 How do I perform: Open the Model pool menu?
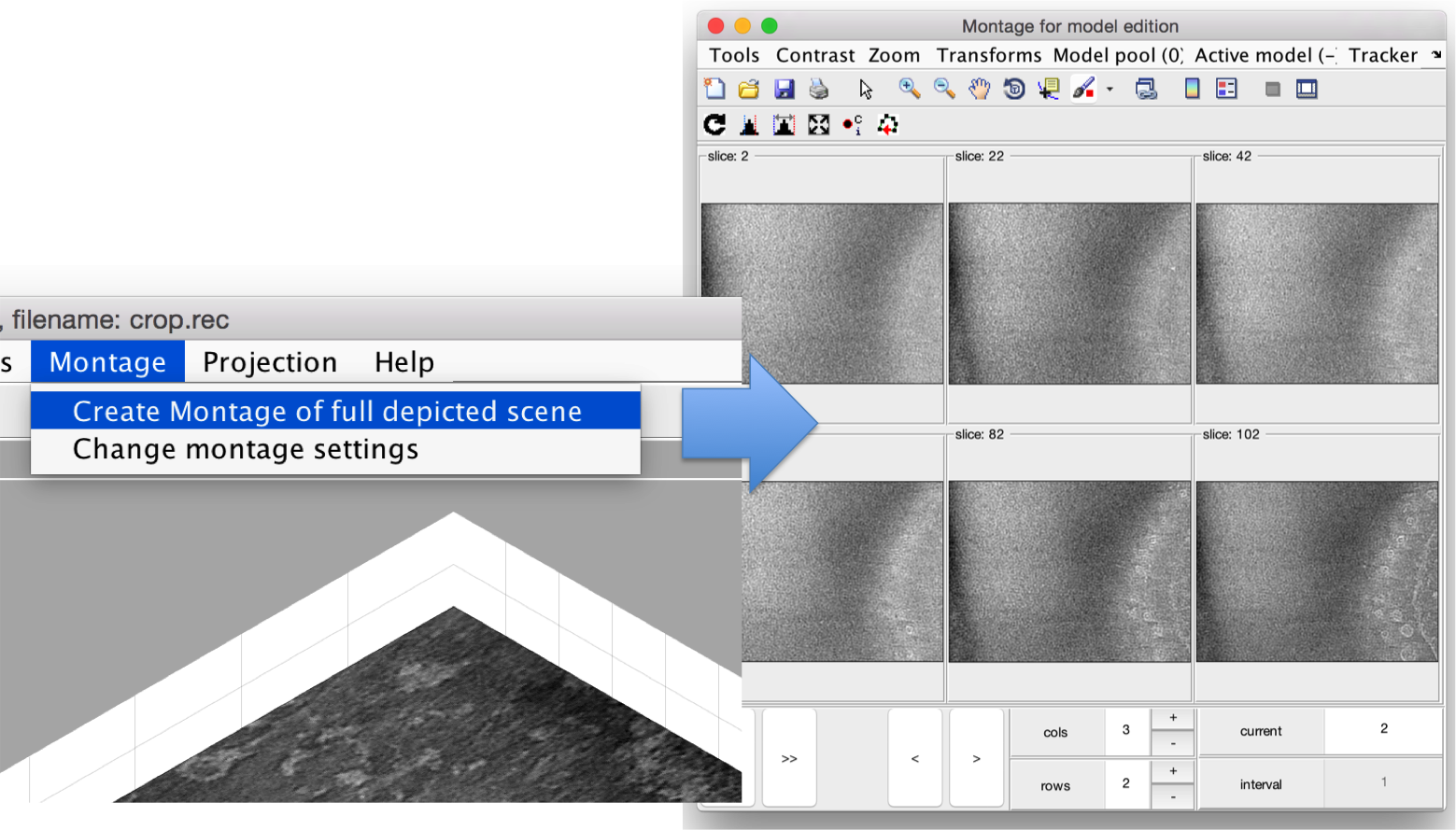1118,55
